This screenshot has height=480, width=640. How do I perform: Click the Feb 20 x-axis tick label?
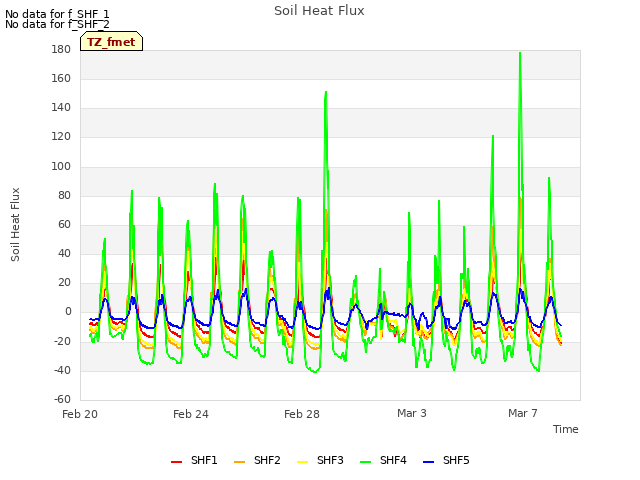[x=80, y=414]
